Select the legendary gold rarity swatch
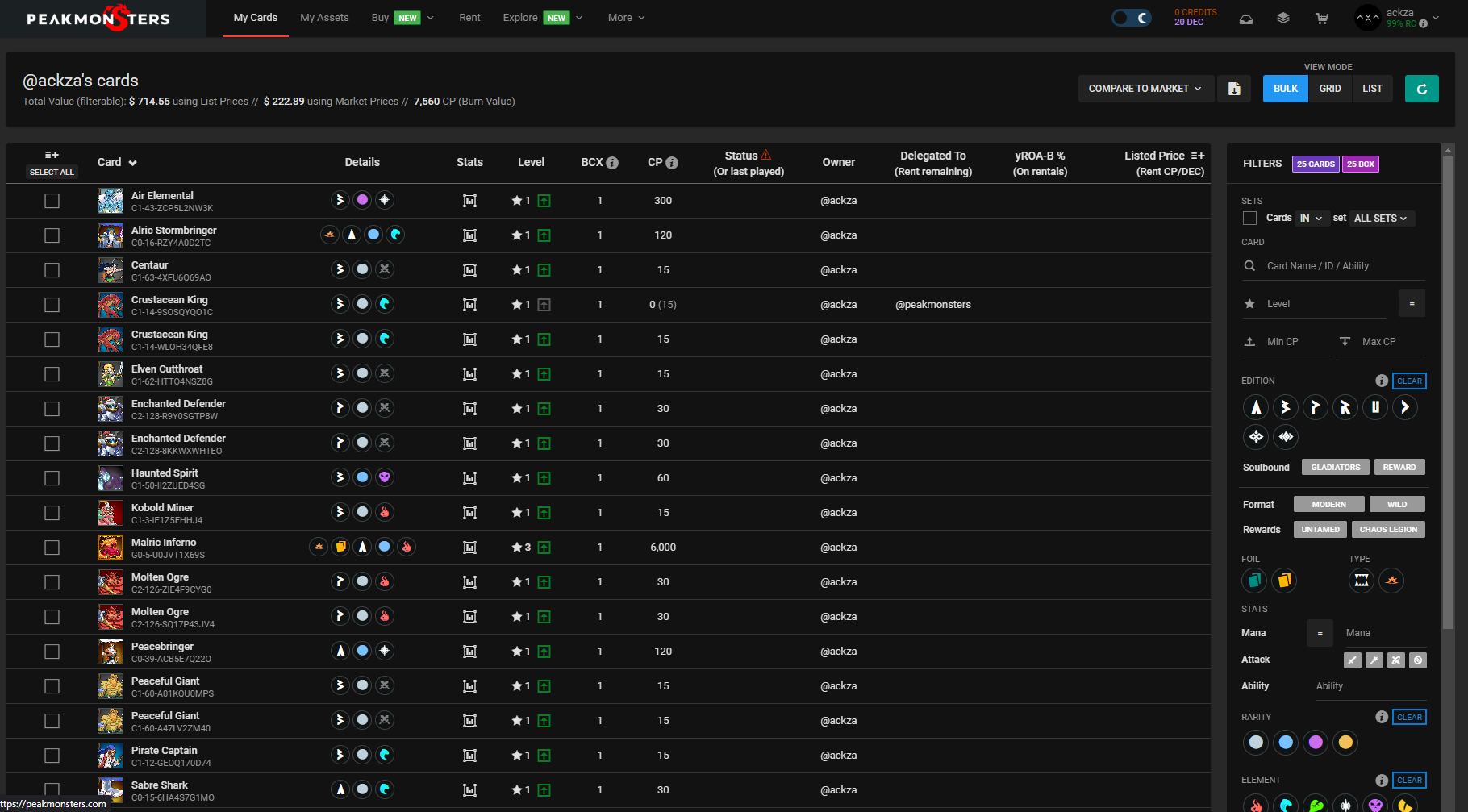This screenshot has width=1468, height=812. (1345, 742)
